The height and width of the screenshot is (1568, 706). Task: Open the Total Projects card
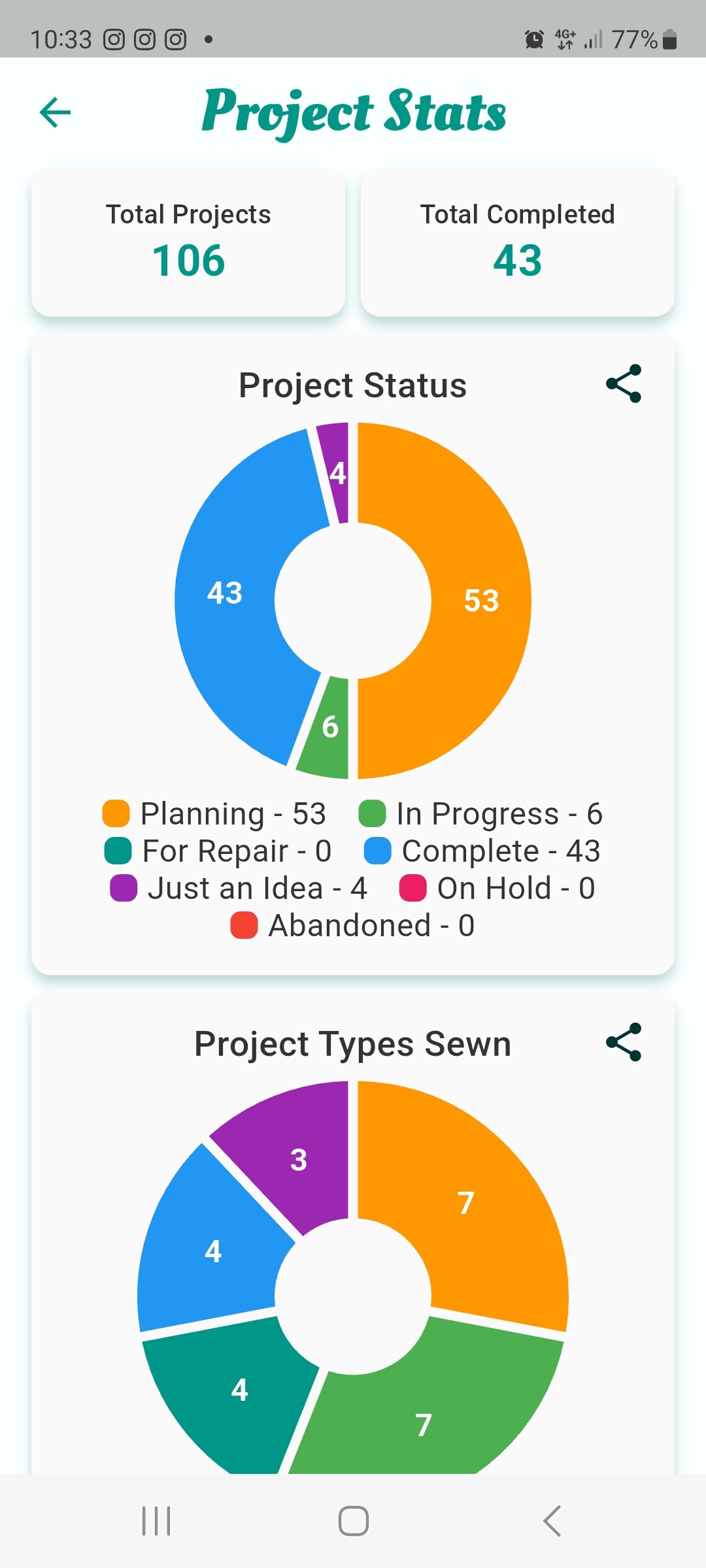click(x=188, y=242)
